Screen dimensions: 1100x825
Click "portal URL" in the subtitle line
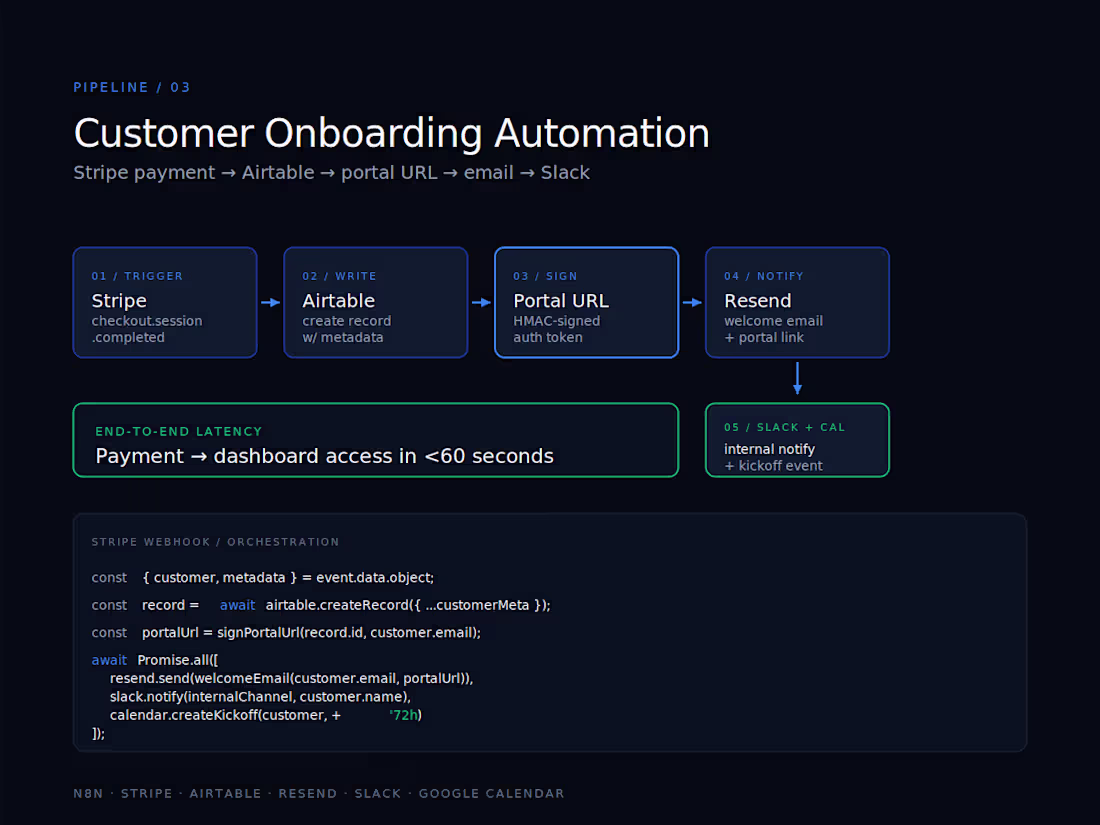pos(389,173)
